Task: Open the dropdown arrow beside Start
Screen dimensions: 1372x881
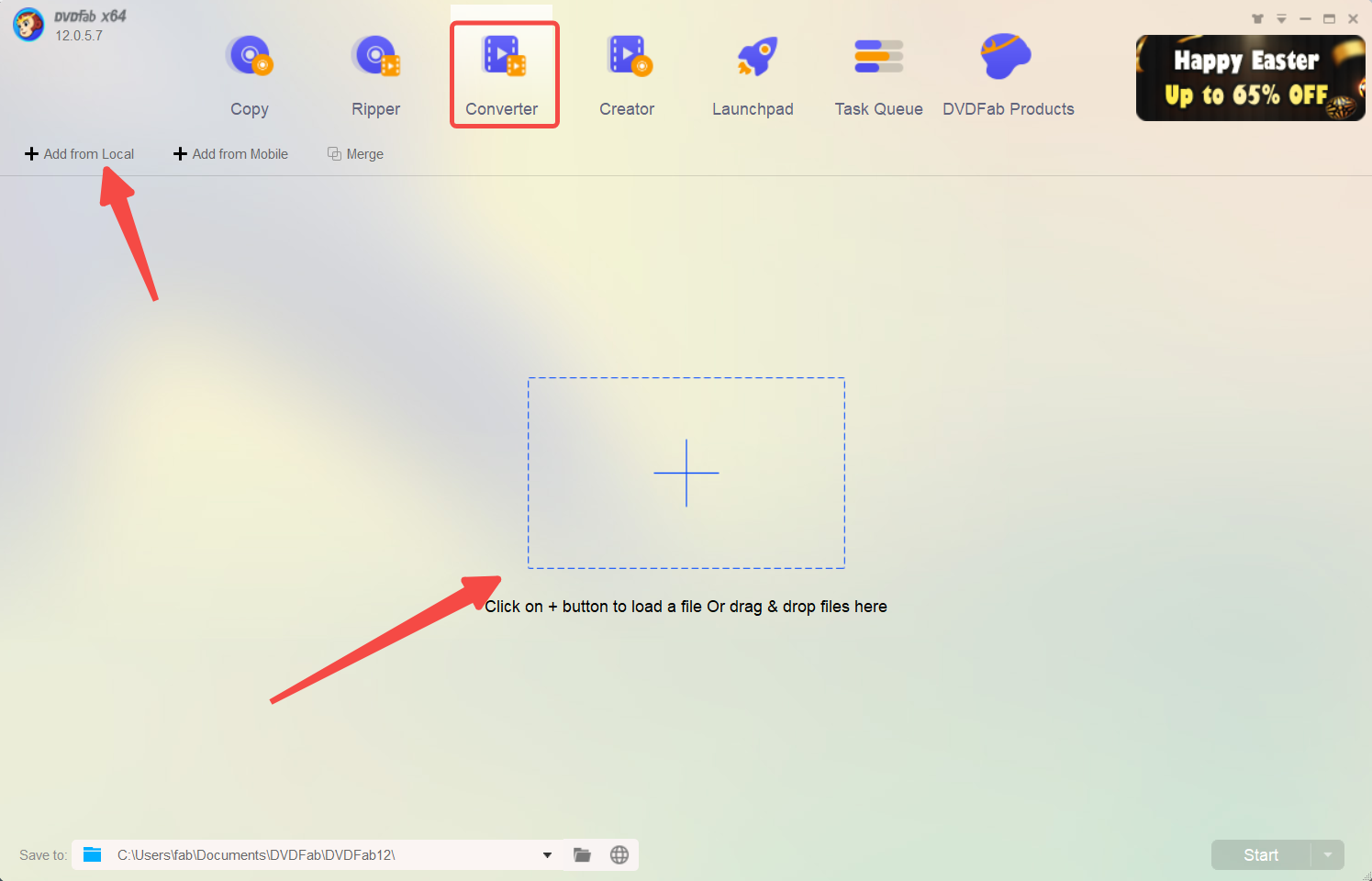Action: [x=1327, y=855]
